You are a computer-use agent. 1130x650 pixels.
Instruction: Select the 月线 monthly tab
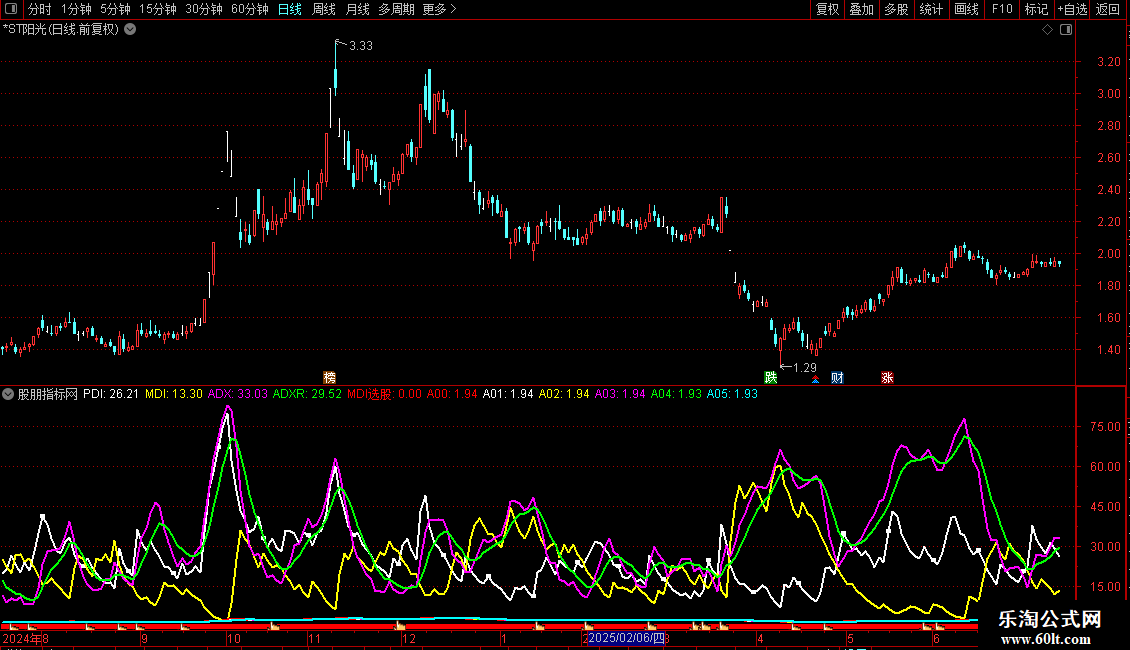(x=357, y=9)
